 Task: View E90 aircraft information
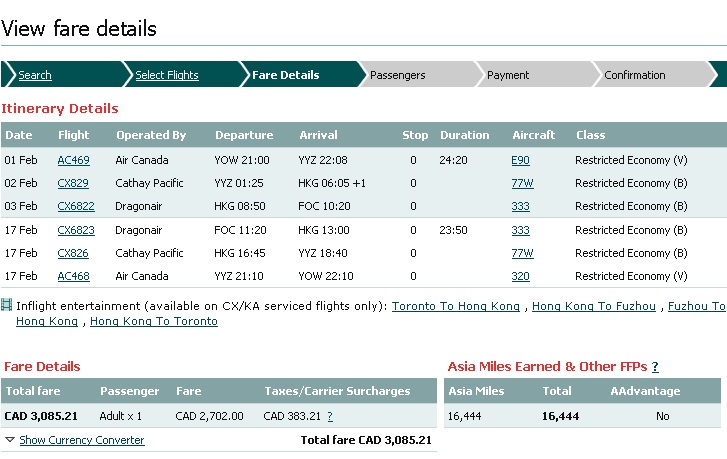[x=520, y=160]
